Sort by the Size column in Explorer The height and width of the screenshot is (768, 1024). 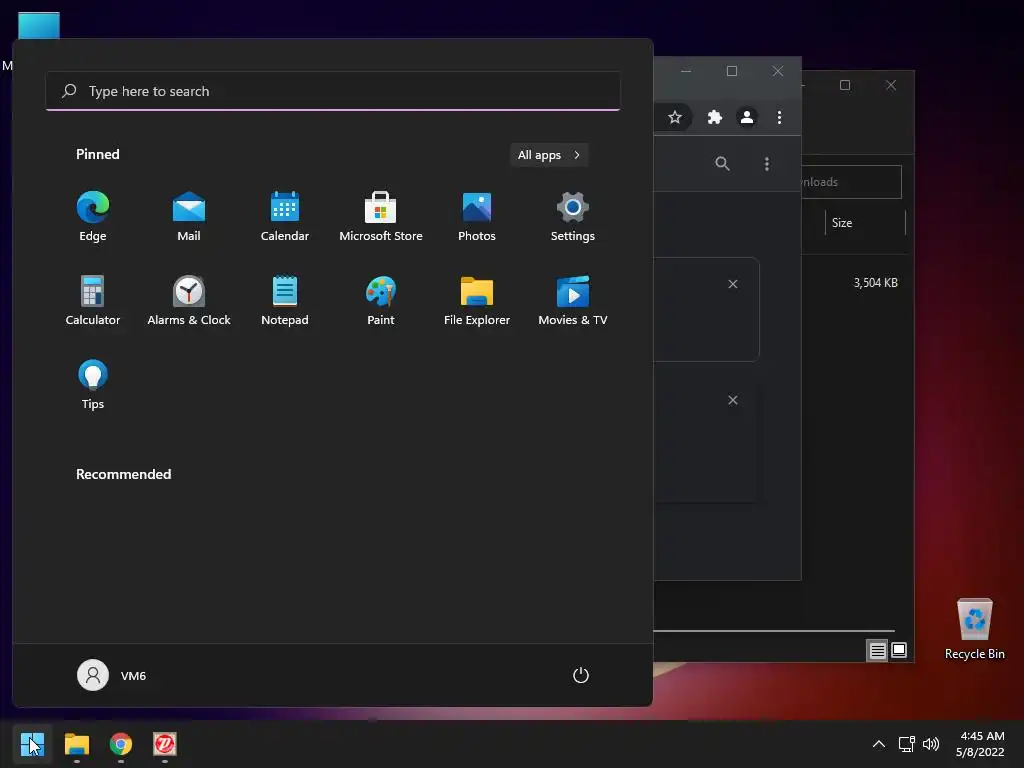865,223
